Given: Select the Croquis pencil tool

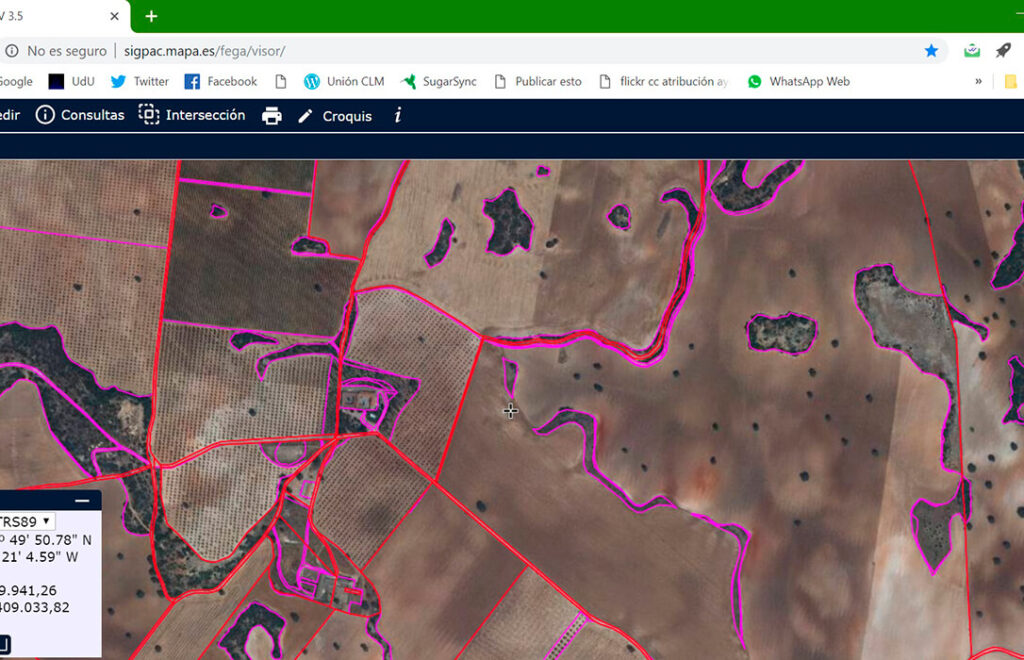Looking at the screenshot, I should click(x=334, y=116).
